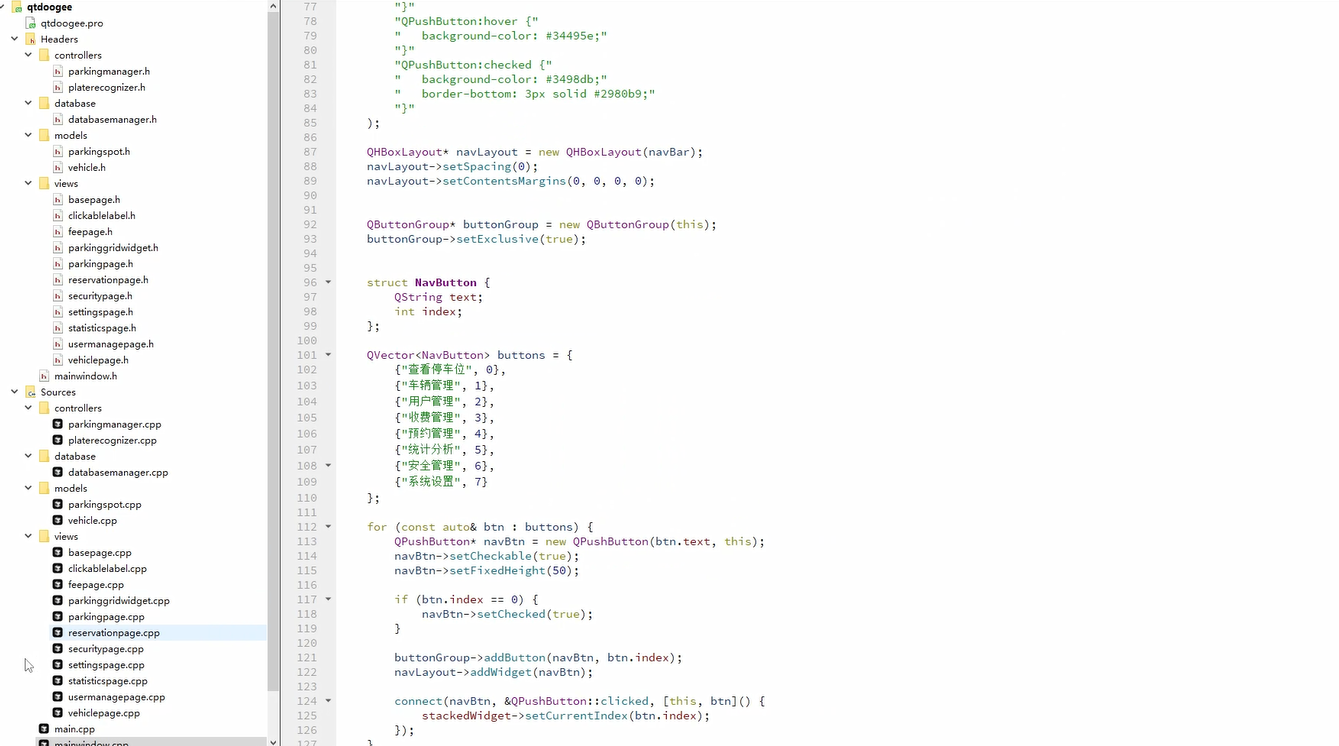This screenshot has height=746, width=1339.
Task: Select feepage.cpp in the project tree
Action: 96,584
